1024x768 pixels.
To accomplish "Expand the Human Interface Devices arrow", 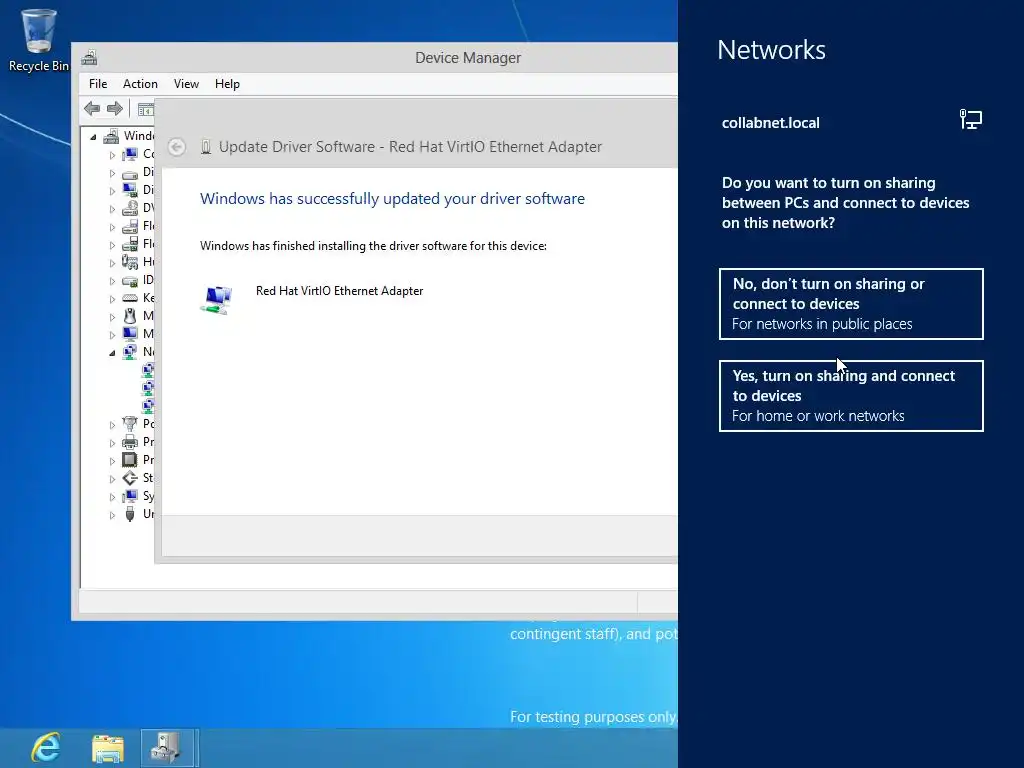I will coord(112,263).
